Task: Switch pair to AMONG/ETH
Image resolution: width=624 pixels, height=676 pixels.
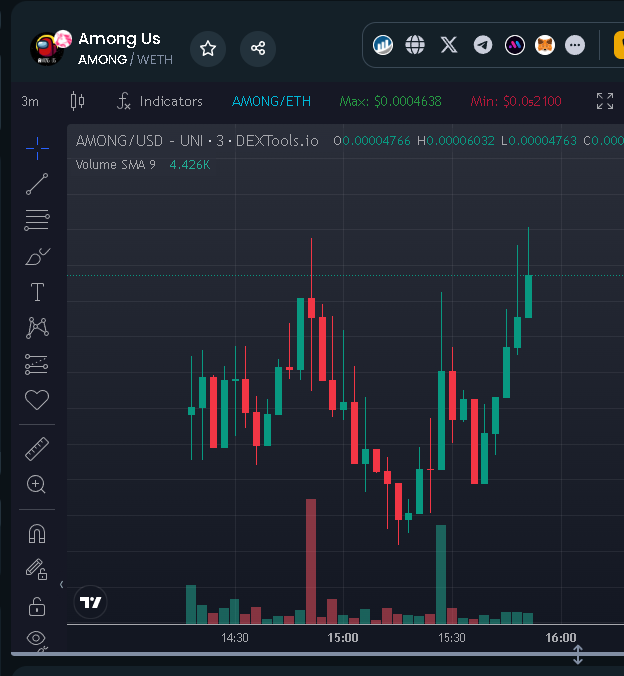Action: tap(271, 101)
